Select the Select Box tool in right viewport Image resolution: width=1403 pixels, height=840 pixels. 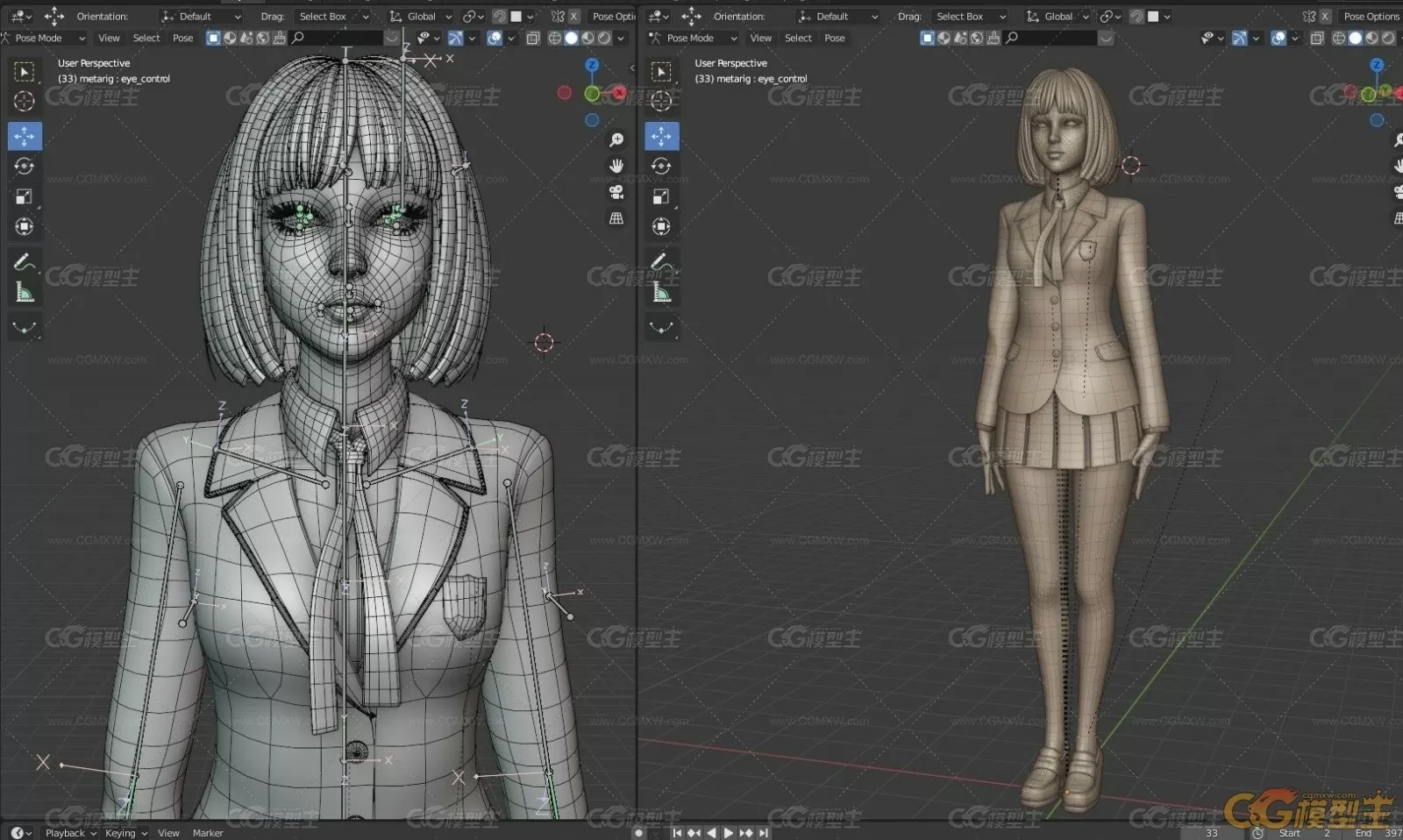coord(661,71)
